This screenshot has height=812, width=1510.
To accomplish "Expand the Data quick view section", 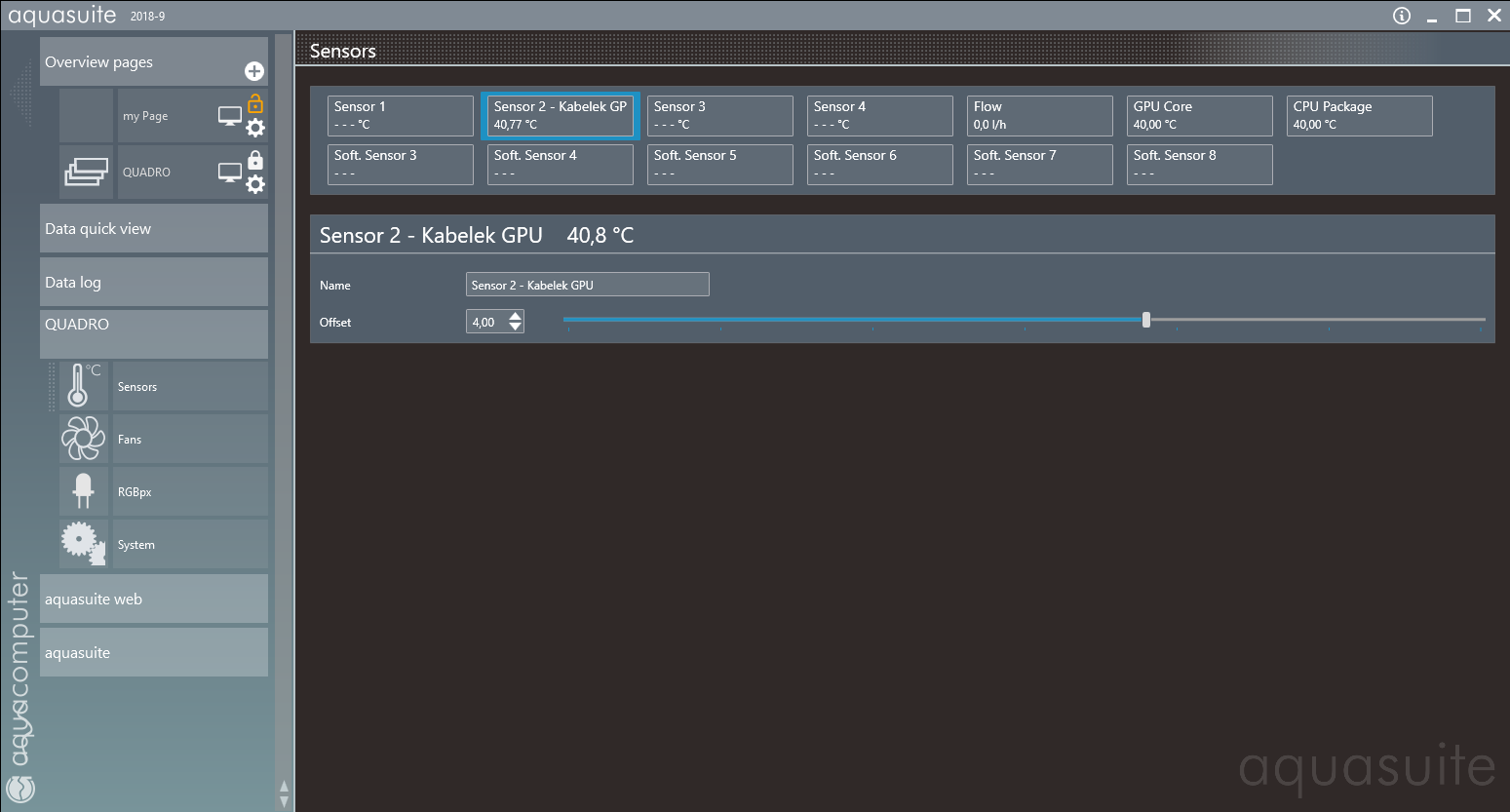I will pos(154,229).
